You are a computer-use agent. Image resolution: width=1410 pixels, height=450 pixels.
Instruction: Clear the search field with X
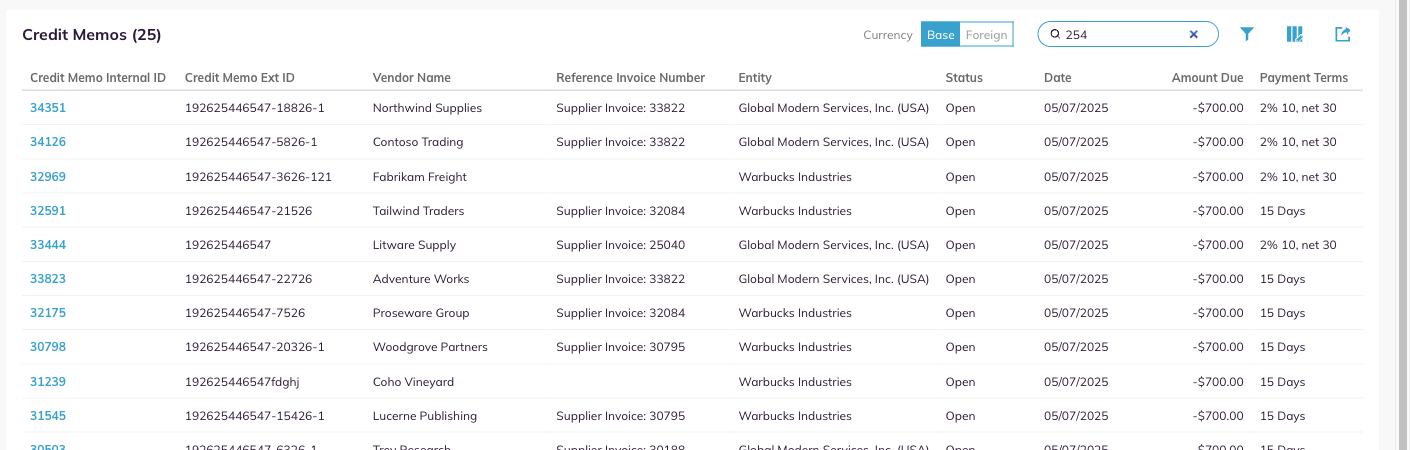1193,34
